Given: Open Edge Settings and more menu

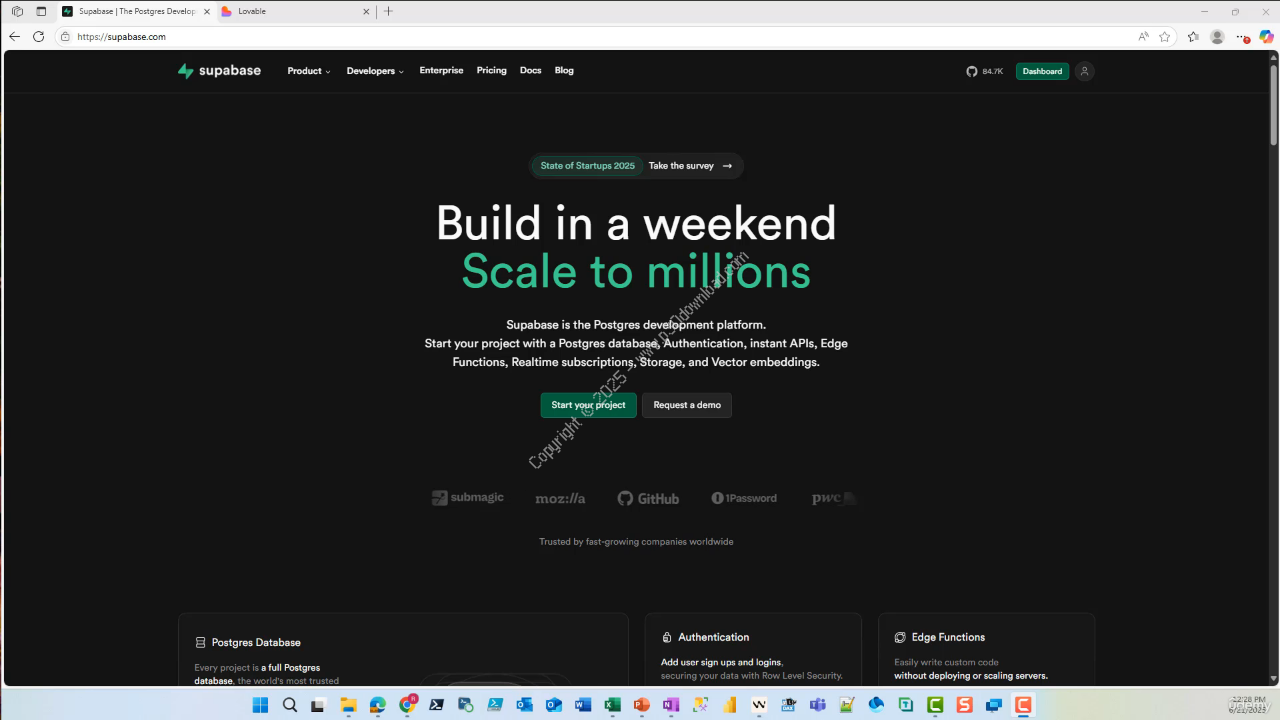Looking at the screenshot, I should tap(1242, 36).
